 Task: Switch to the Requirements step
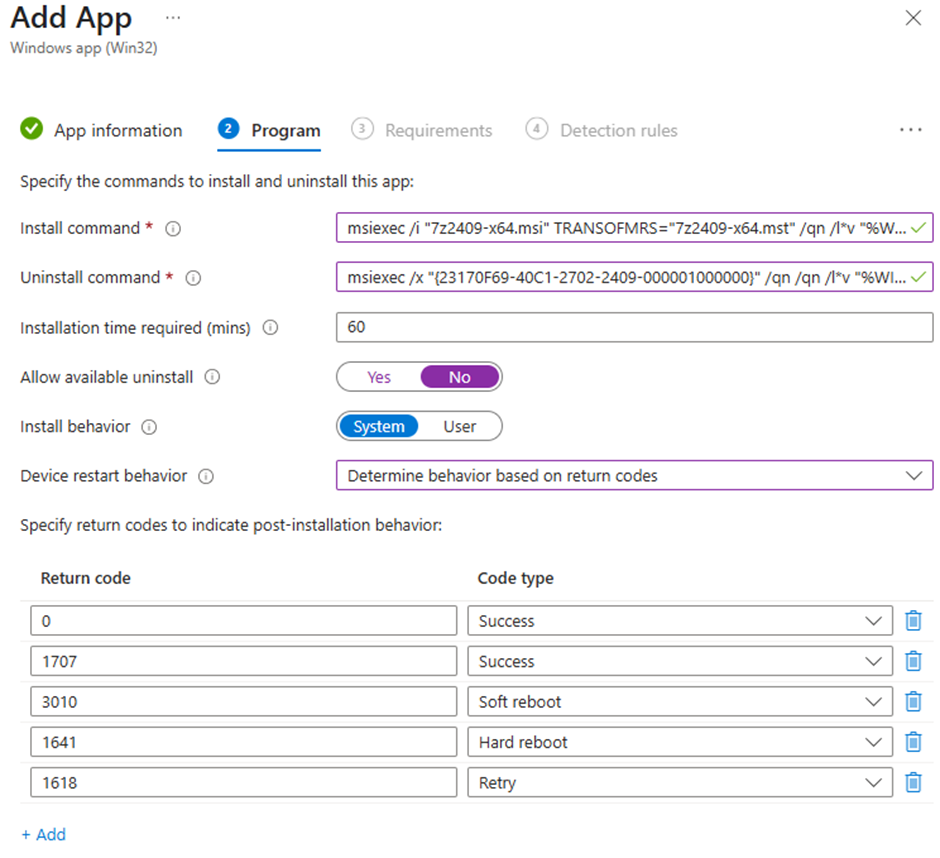click(438, 130)
